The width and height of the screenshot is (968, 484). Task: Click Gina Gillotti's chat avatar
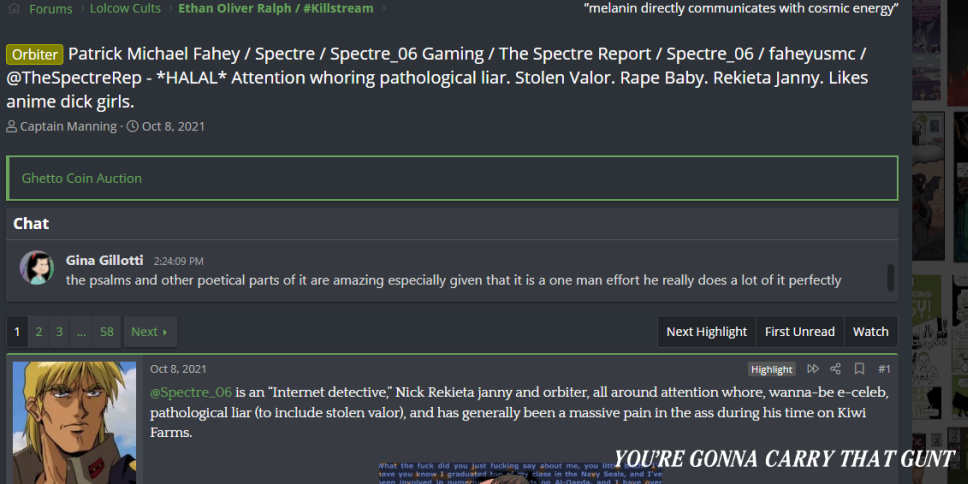point(37,268)
